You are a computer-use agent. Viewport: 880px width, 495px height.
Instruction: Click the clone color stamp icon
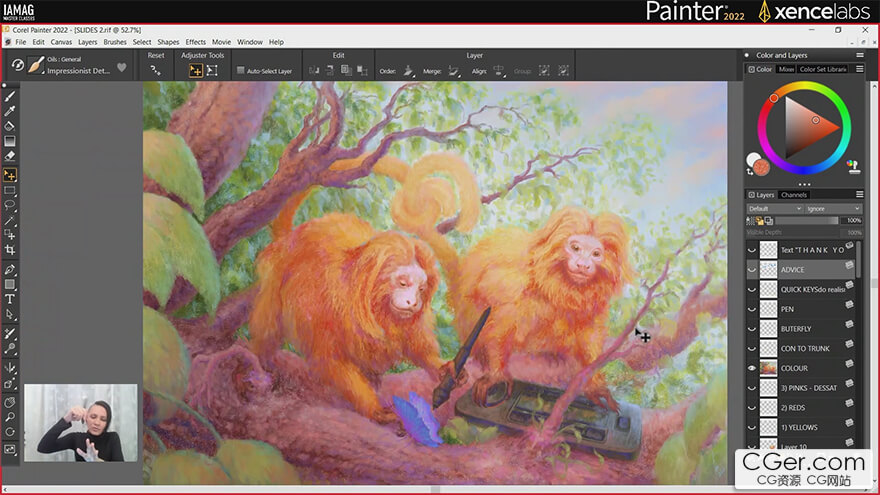tap(854, 167)
